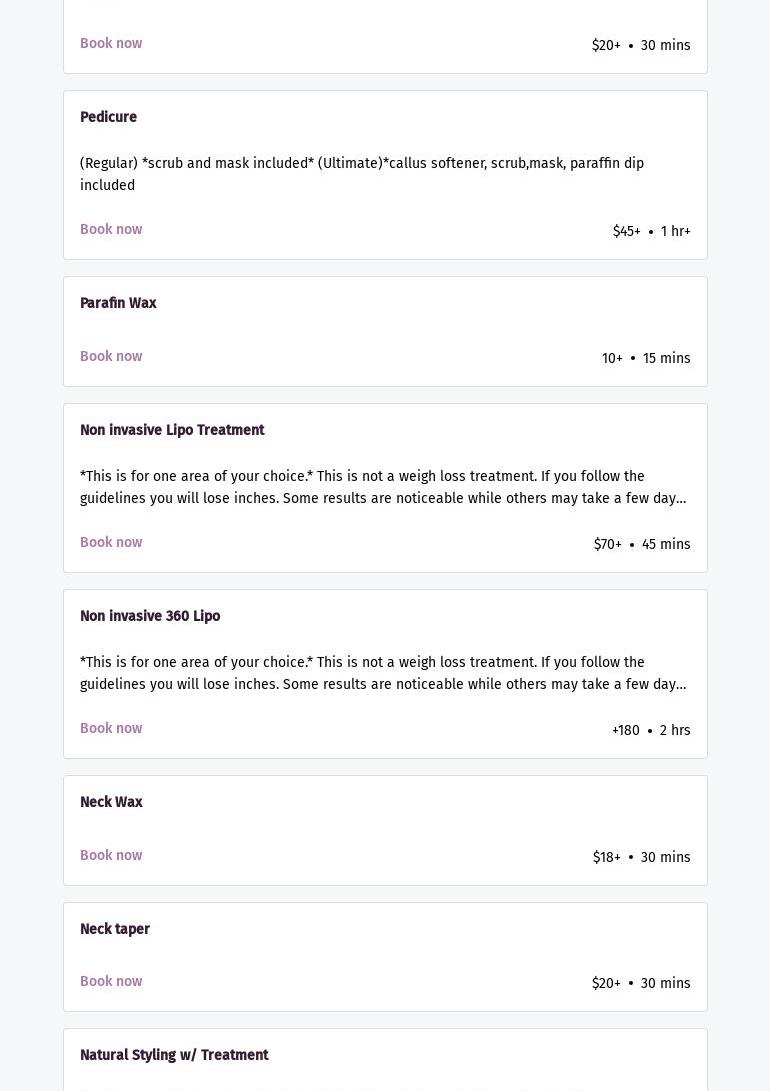
Task: Book the Neck taper service
Action: click(x=111, y=981)
